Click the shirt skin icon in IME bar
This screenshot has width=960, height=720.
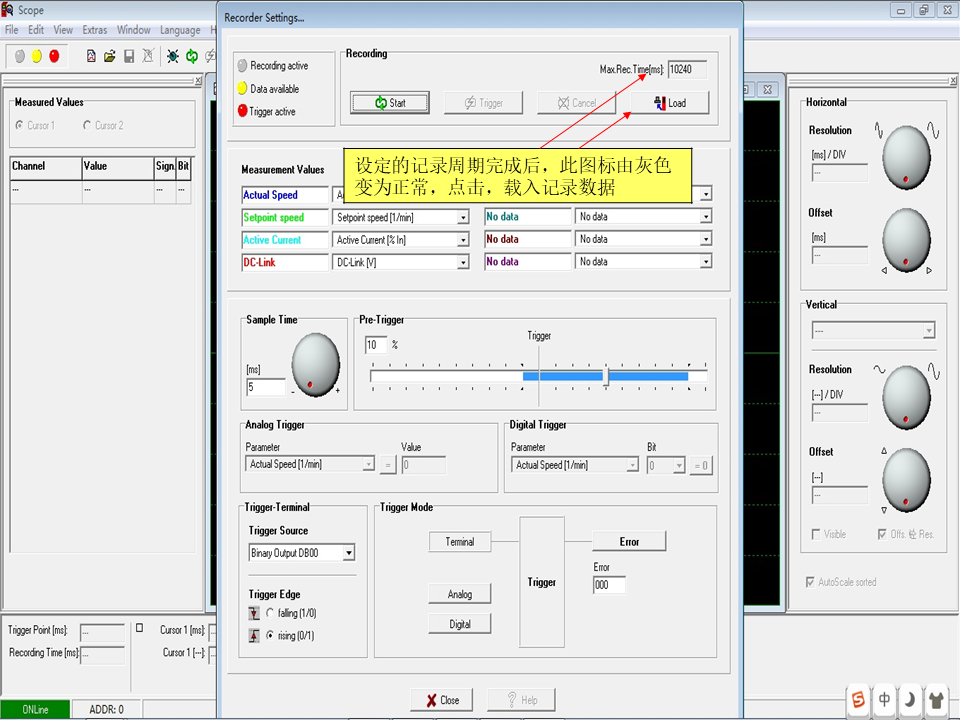click(x=936, y=699)
